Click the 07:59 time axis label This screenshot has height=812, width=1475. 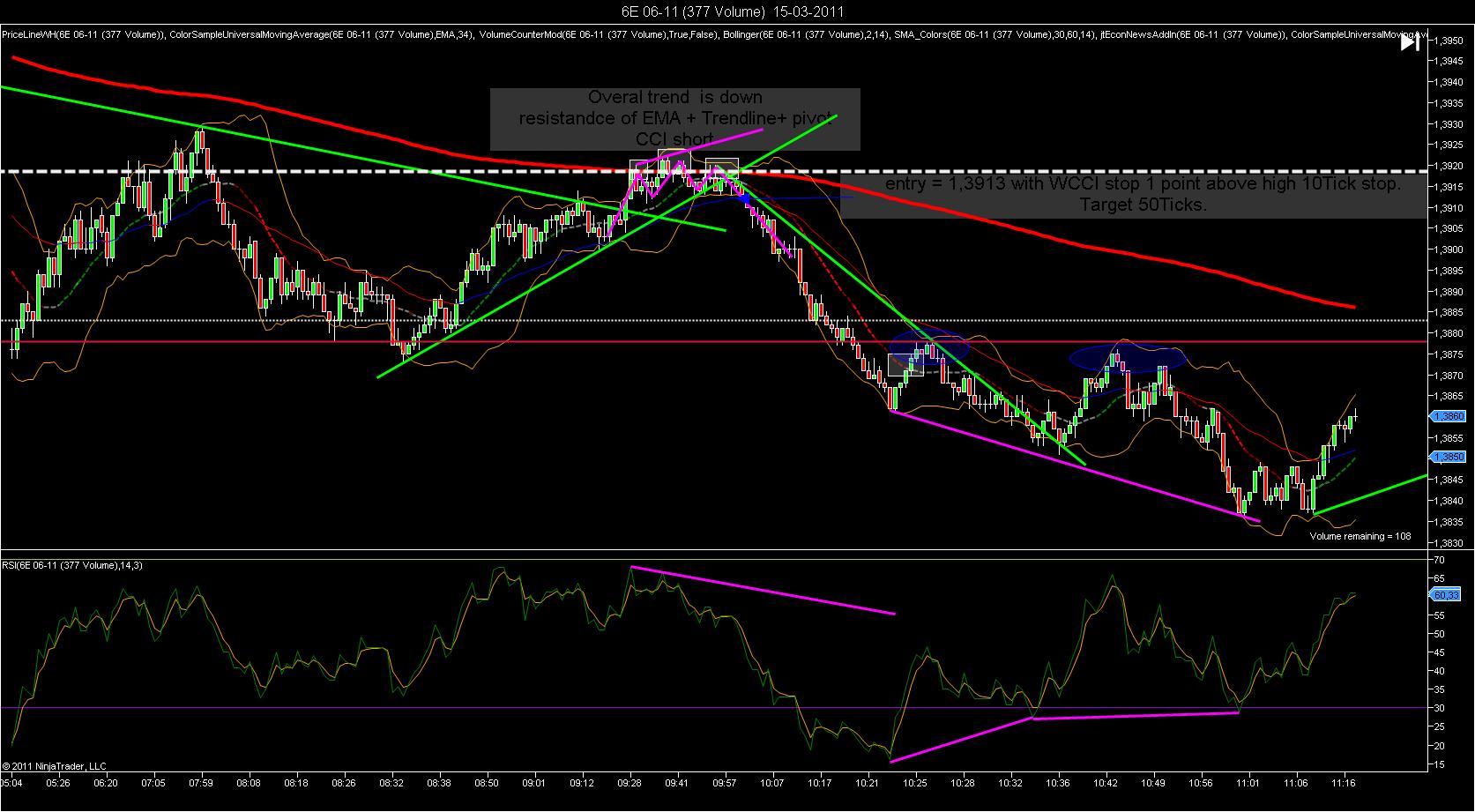(x=201, y=782)
